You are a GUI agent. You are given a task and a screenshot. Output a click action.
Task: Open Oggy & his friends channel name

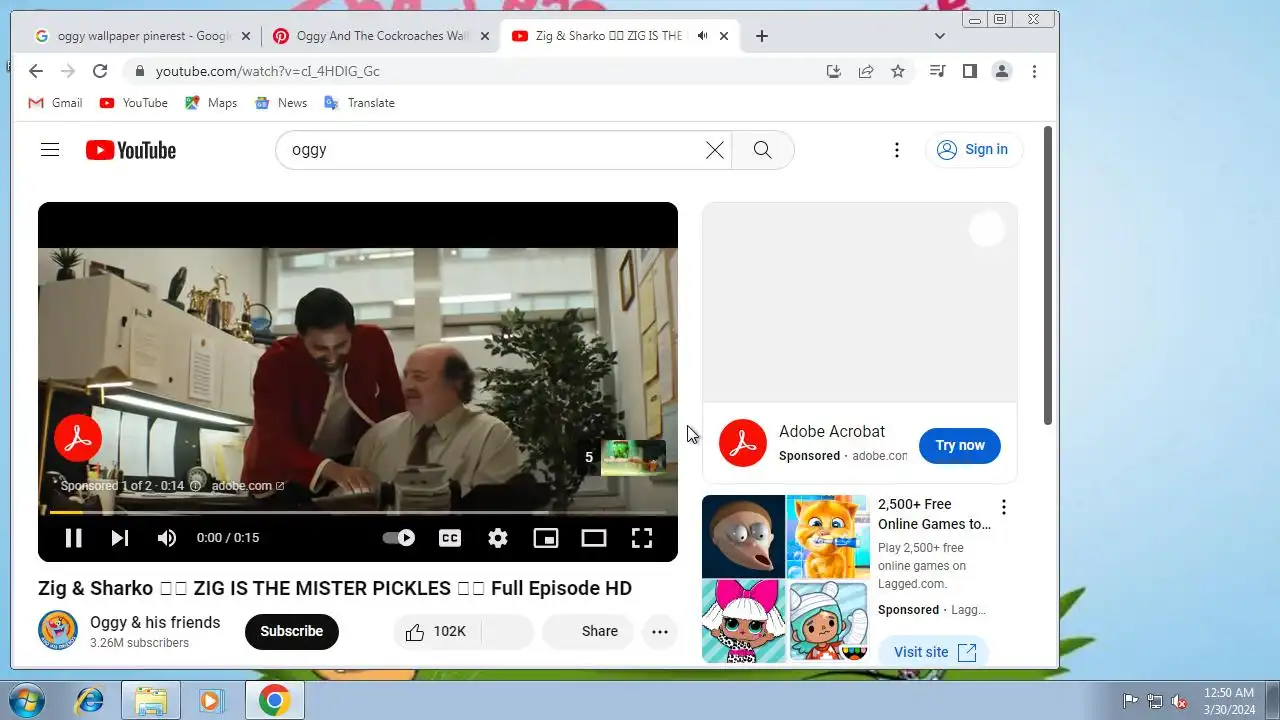(155, 622)
